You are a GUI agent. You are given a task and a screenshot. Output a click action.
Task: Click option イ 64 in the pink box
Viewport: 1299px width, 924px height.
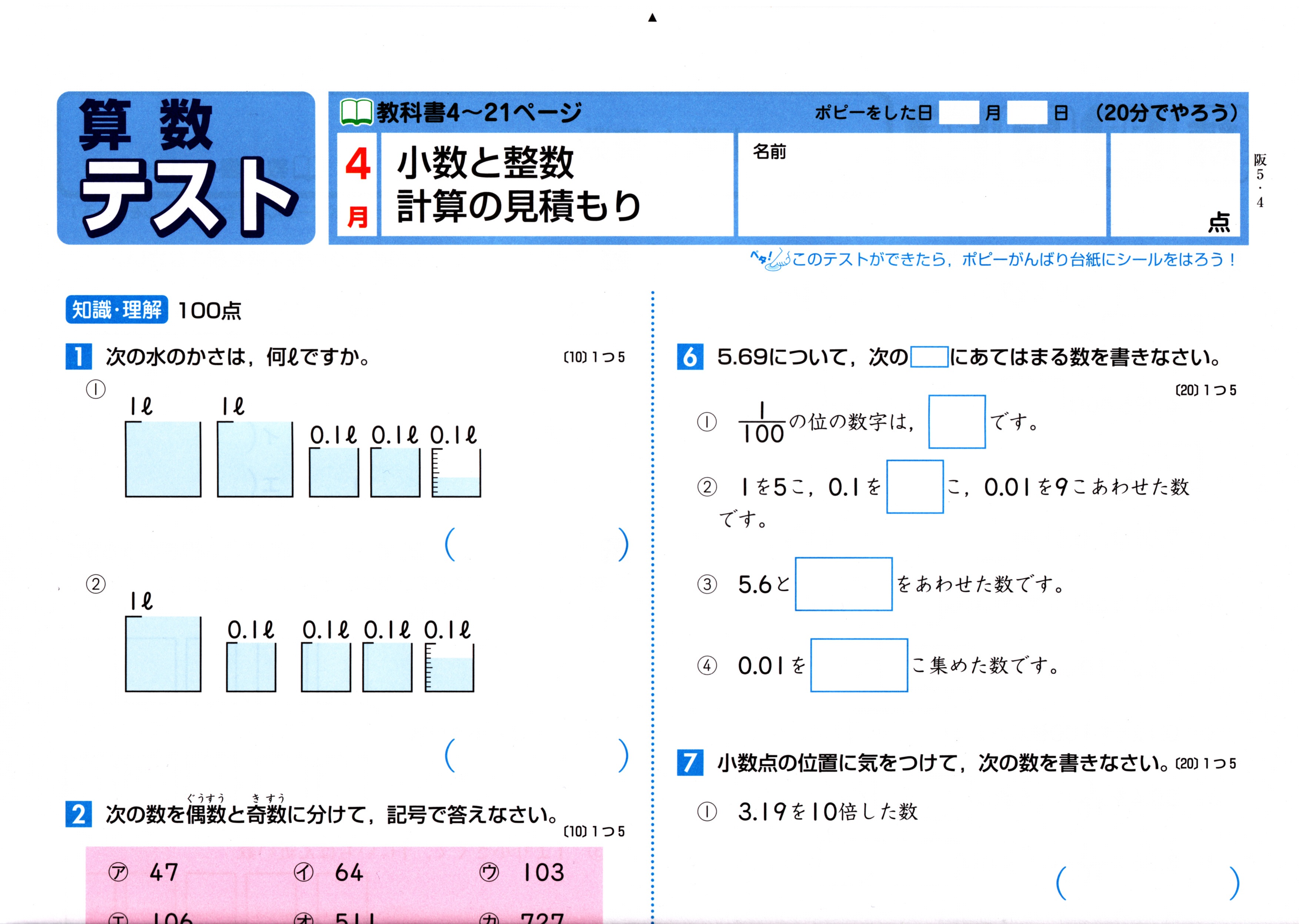tap(329, 872)
